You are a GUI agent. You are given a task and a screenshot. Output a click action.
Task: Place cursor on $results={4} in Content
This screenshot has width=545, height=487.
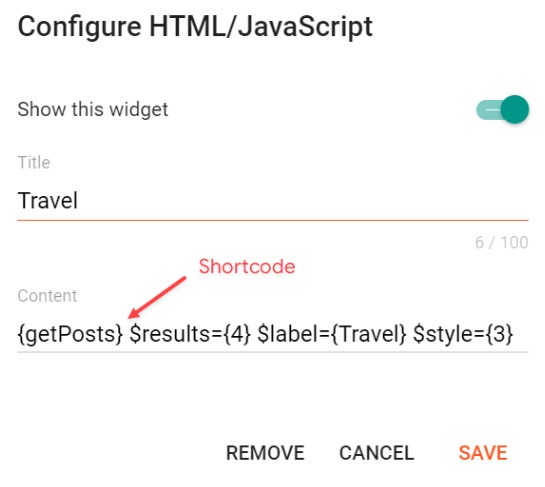pyautogui.click(x=190, y=334)
